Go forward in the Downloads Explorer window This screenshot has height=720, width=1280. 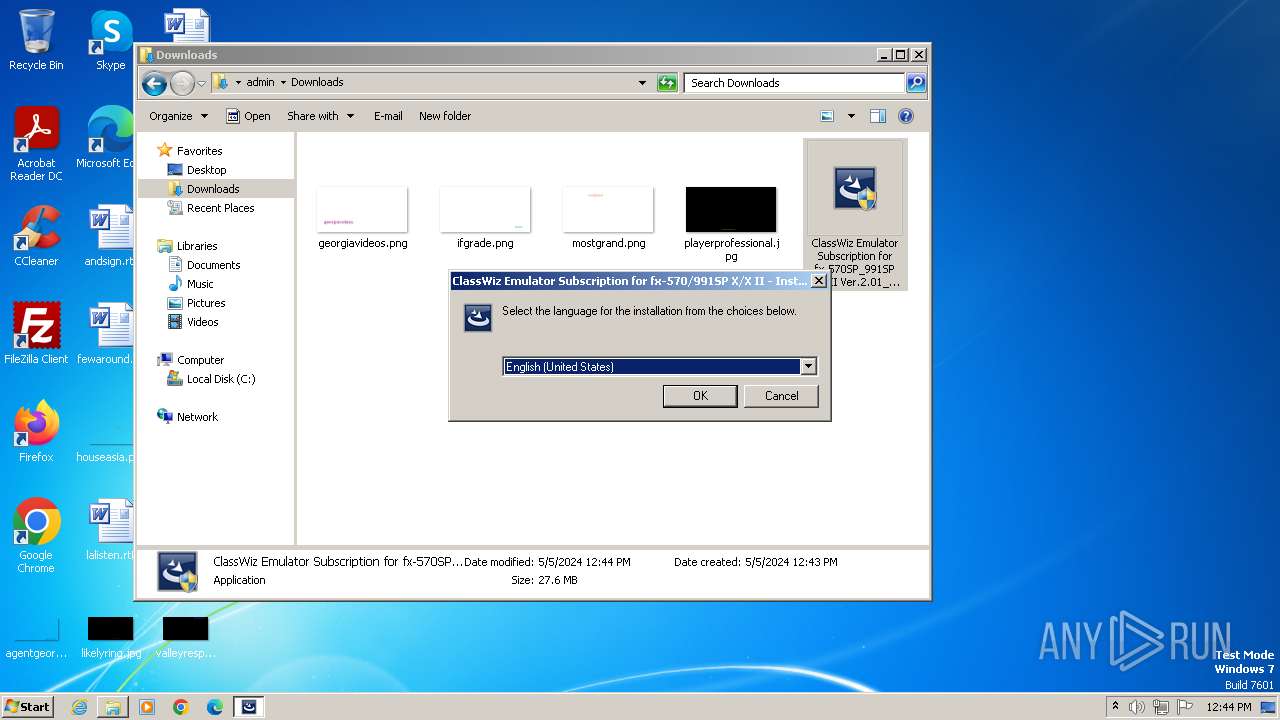[182, 83]
